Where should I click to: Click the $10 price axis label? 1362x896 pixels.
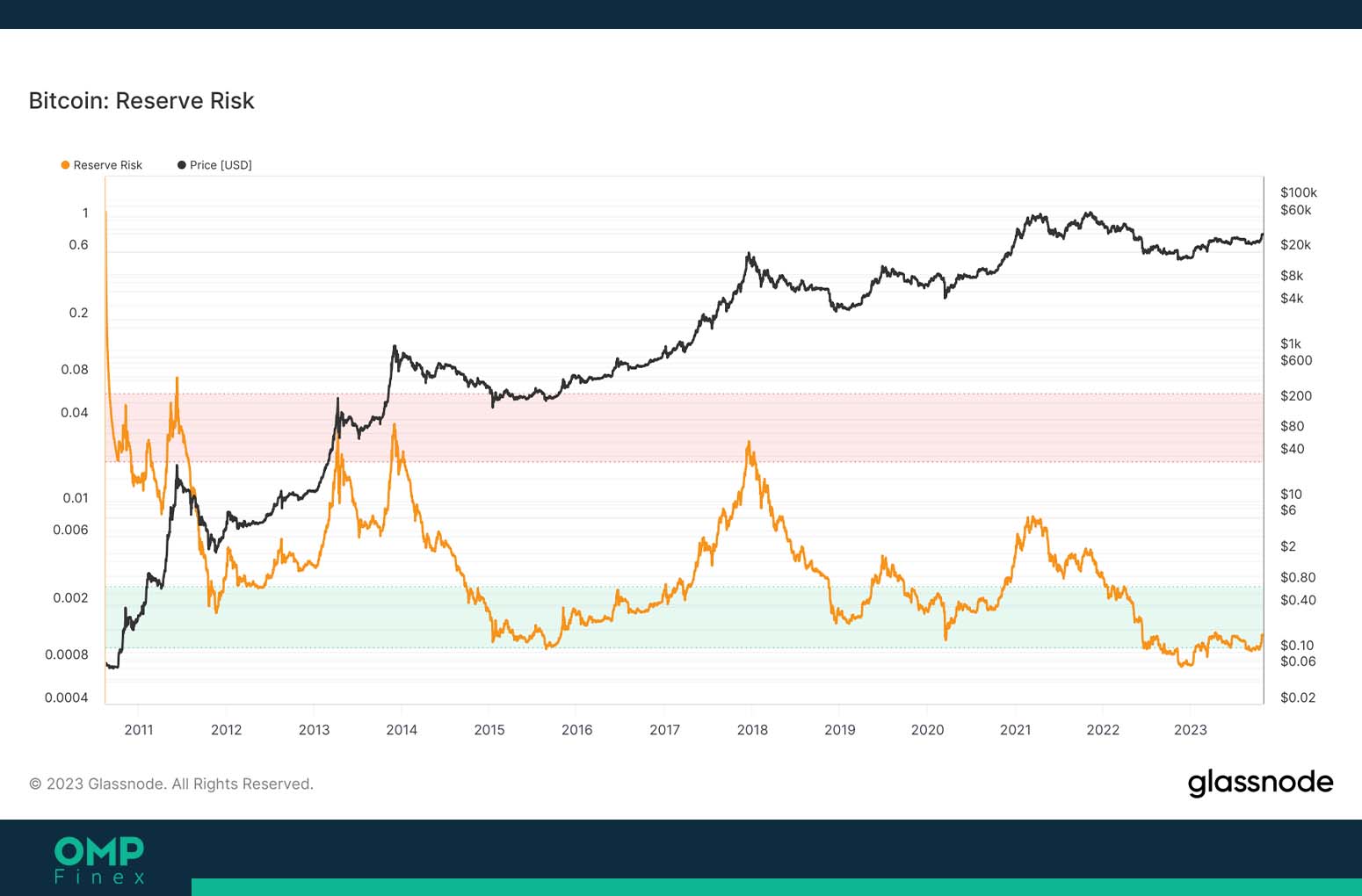pyautogui.click(x=1292, y=495)
